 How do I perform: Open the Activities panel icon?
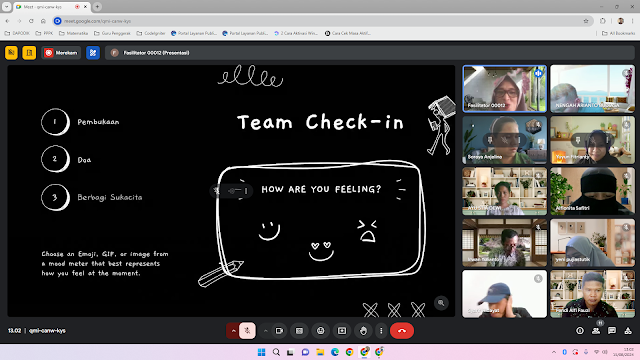628,331
